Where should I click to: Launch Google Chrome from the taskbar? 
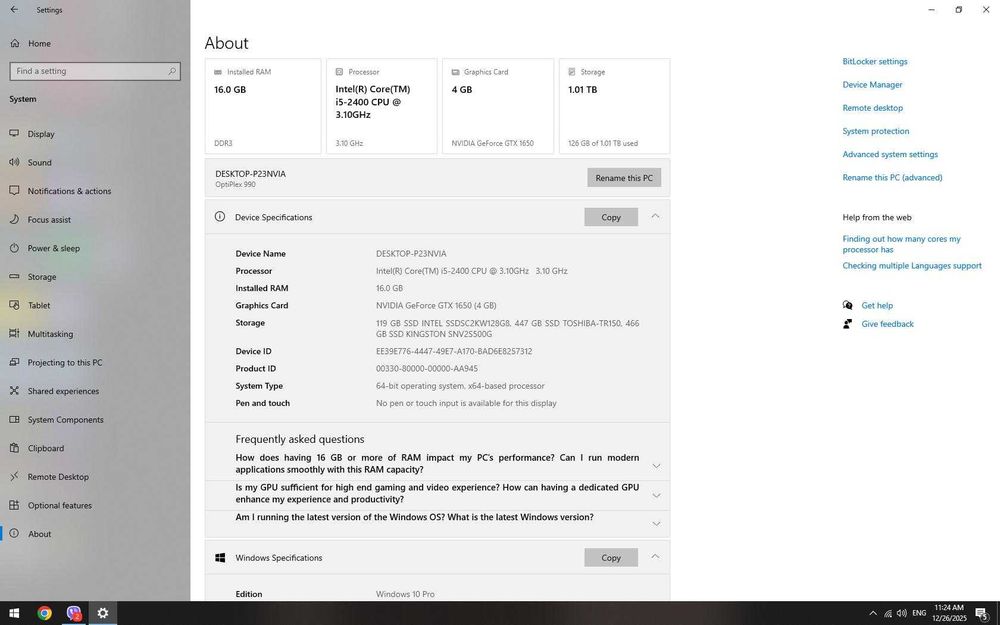44,613
